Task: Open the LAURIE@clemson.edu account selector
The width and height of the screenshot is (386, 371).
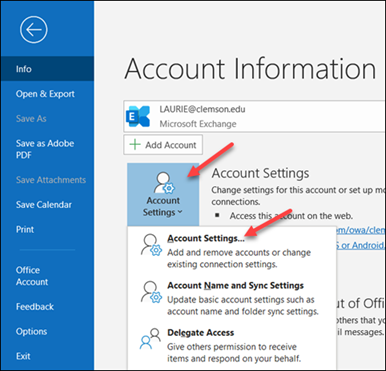Action: (x=255, y=116)
